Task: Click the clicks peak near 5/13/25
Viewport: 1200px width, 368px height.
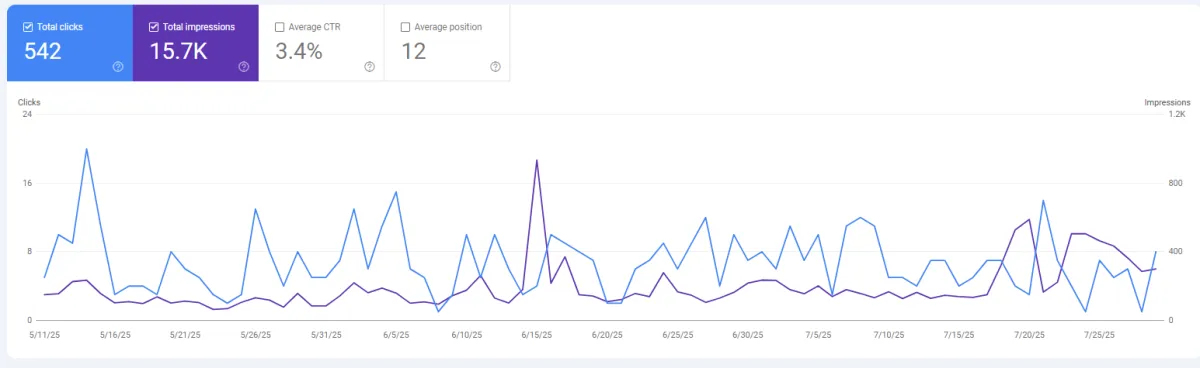Action: click(x=87, y=149)
